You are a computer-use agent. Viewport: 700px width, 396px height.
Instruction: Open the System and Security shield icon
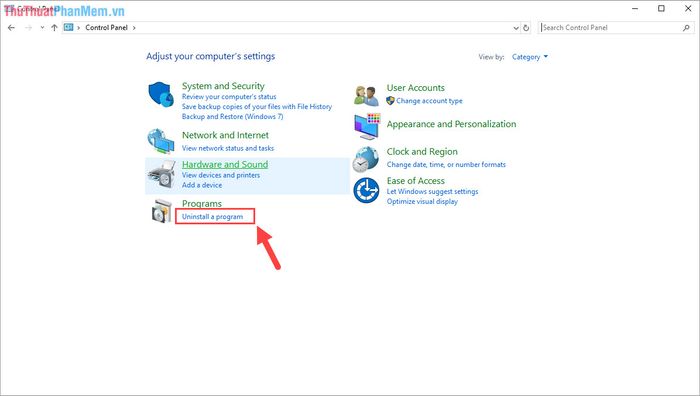(x=161, y=94)
